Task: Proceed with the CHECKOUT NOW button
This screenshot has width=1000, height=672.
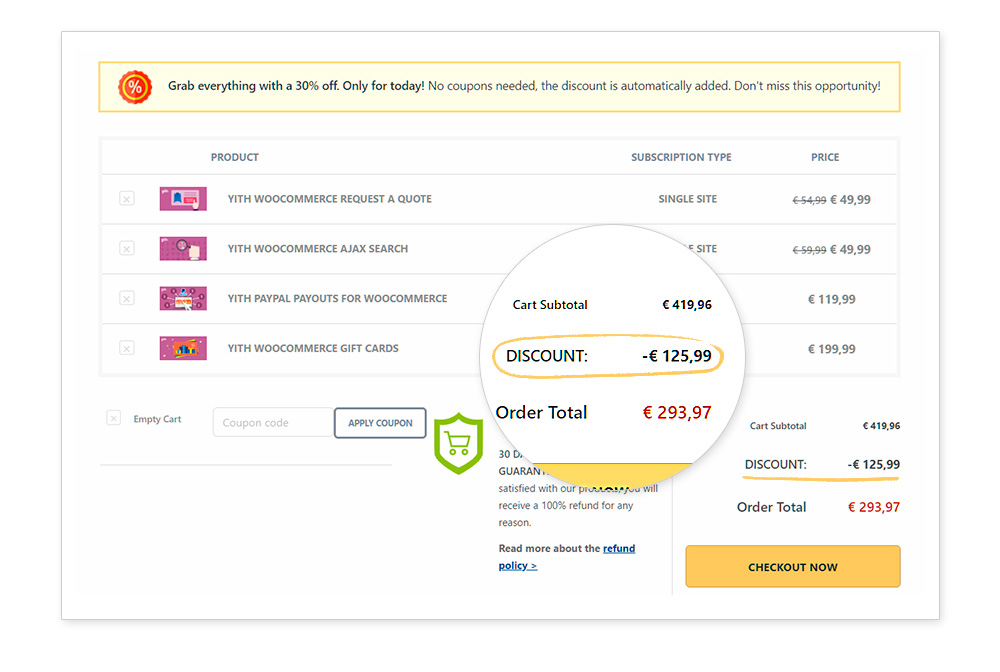Action: [793, 566]
